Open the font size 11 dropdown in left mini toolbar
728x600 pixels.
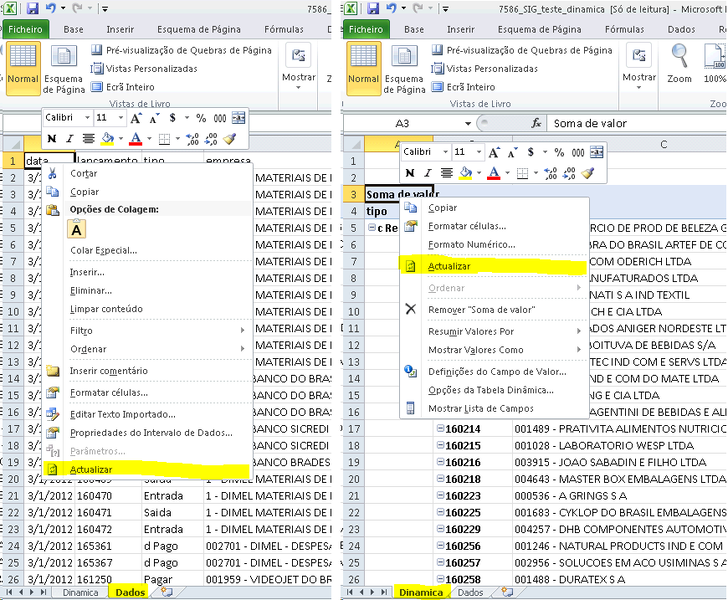(121, 118)
